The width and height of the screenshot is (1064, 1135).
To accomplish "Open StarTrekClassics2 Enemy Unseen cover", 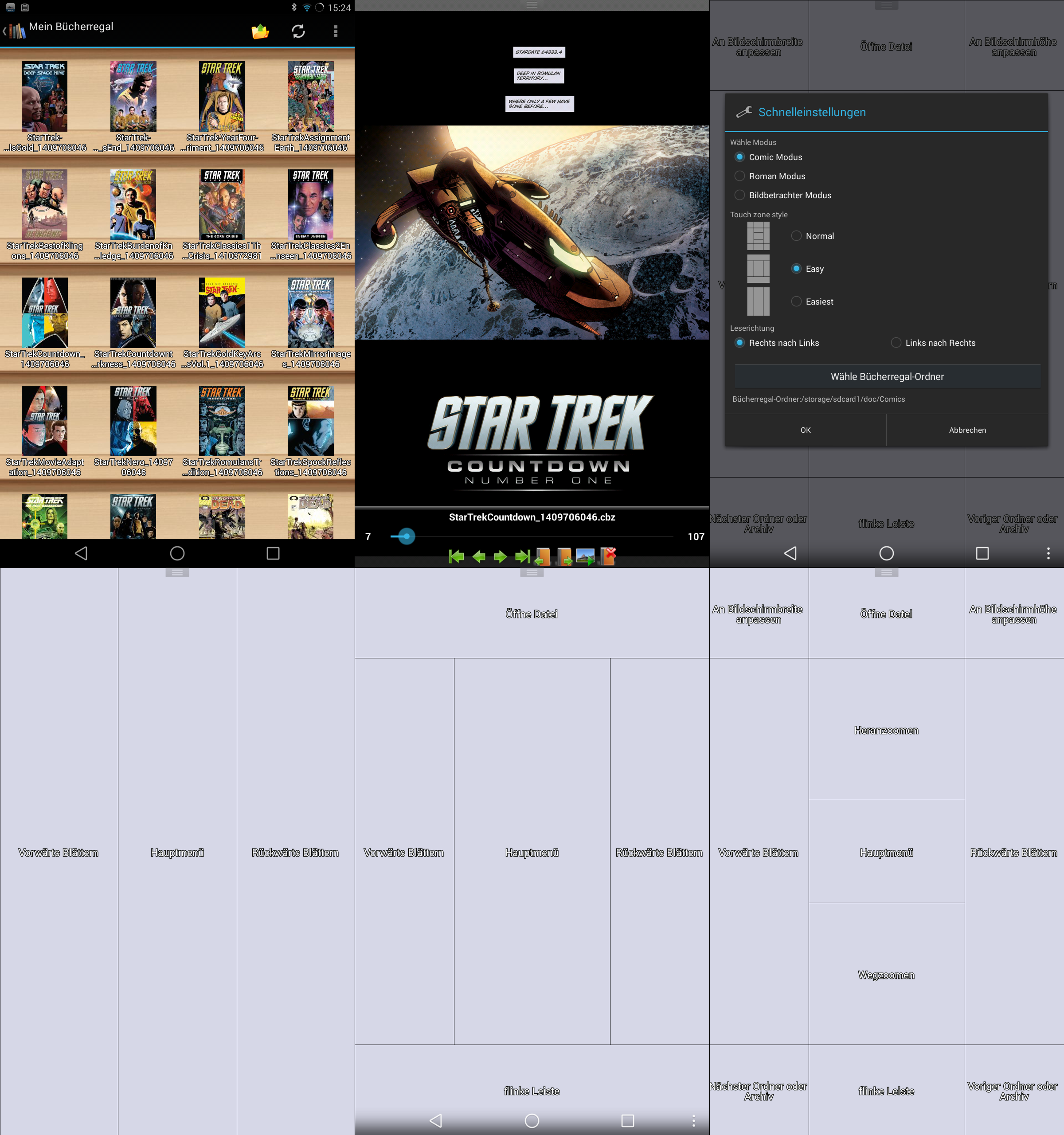I will tap(310, 204).
